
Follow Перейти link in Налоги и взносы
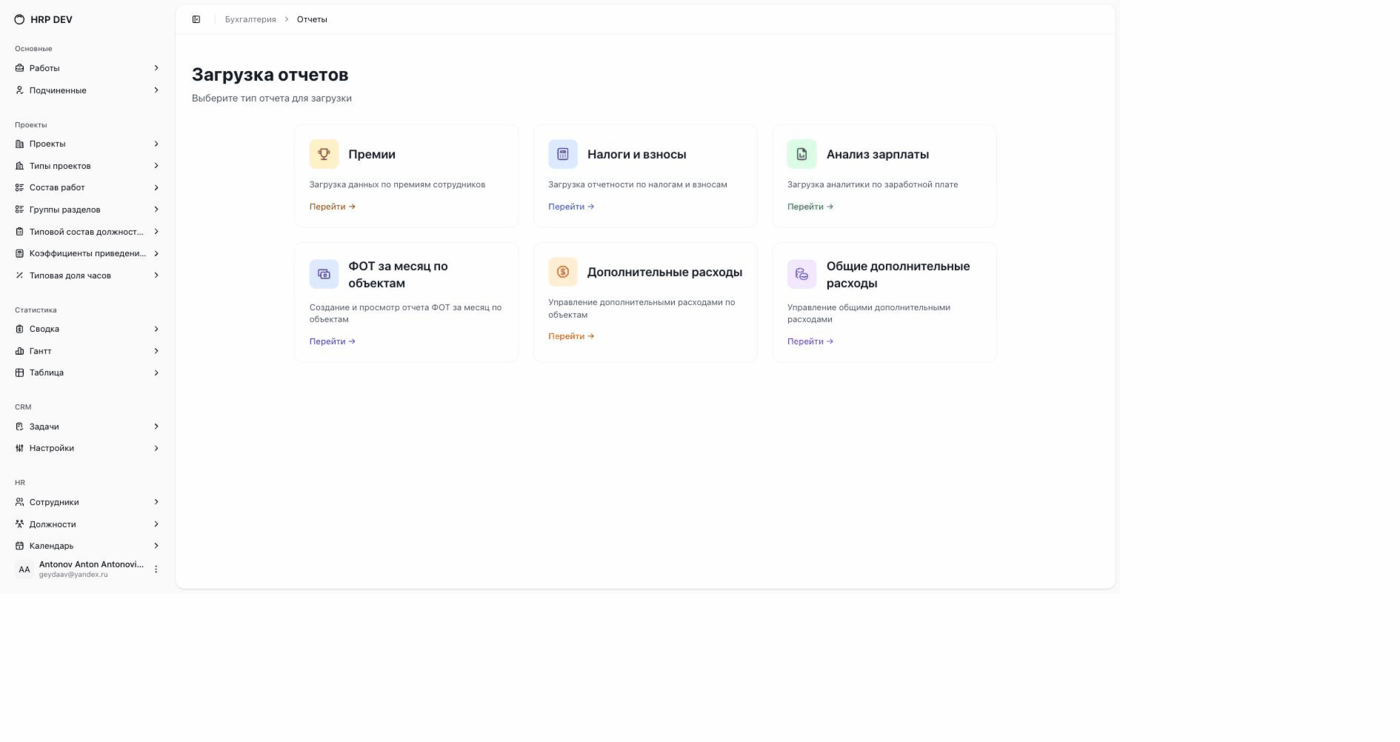(x=571, y=207)
